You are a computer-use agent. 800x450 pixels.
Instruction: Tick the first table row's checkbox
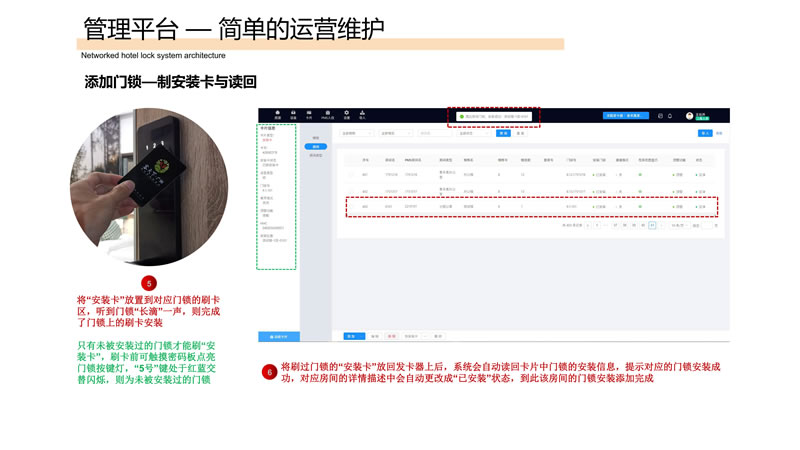(351, 174)
